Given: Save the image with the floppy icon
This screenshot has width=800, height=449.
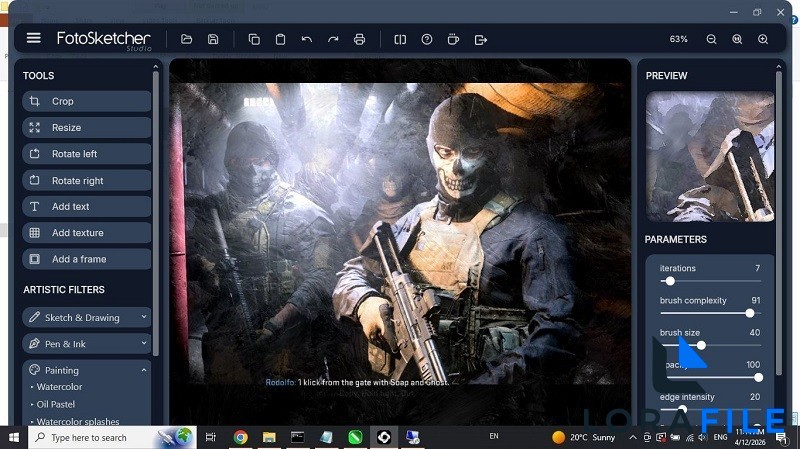Looking at the screenshot, I should pos(213,39).
